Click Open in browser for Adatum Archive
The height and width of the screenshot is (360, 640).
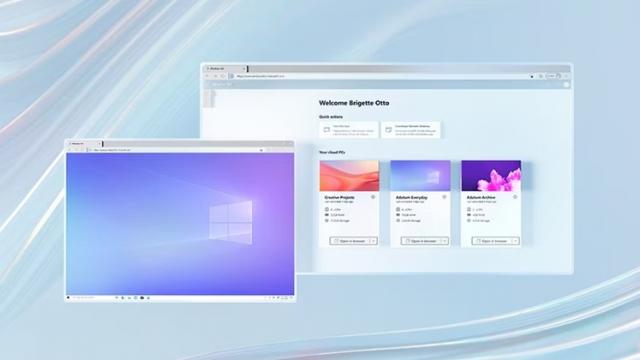click(491, 241)
